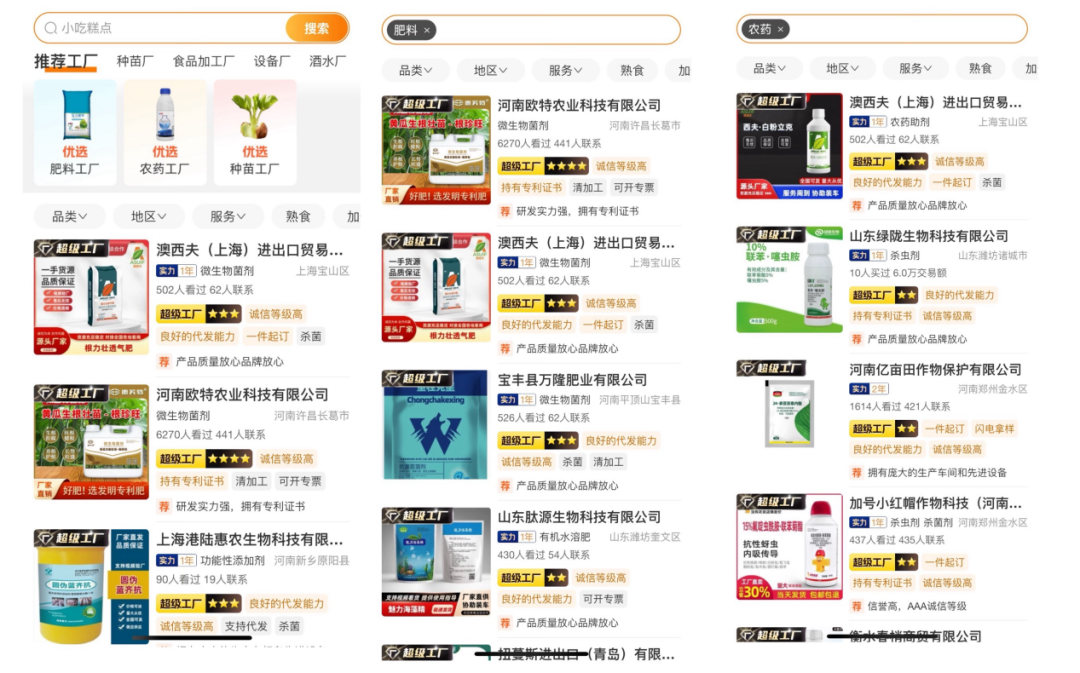Expand the 品类 filter in left panel
Viewport: 1080px width, 673px height.
point(70,216)
